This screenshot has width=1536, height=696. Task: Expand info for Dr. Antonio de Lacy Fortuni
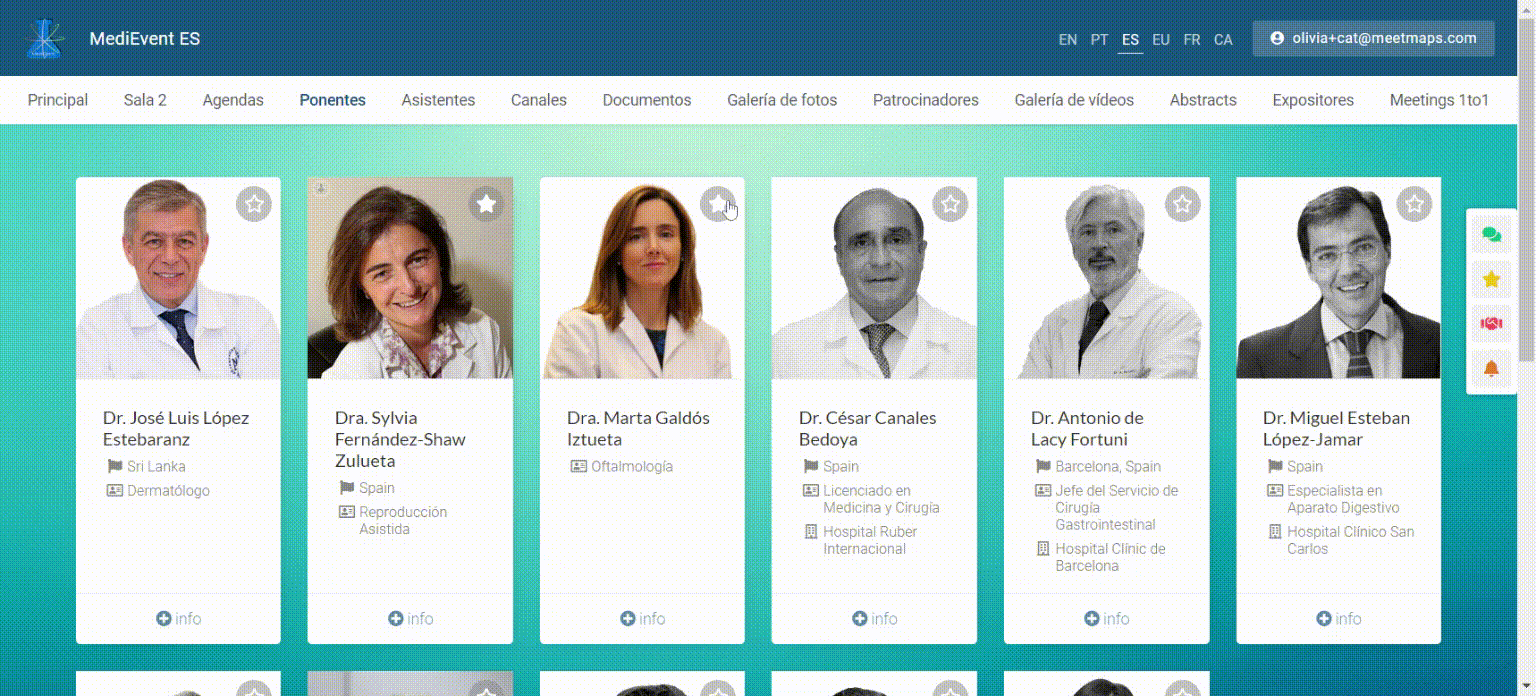1106,619
